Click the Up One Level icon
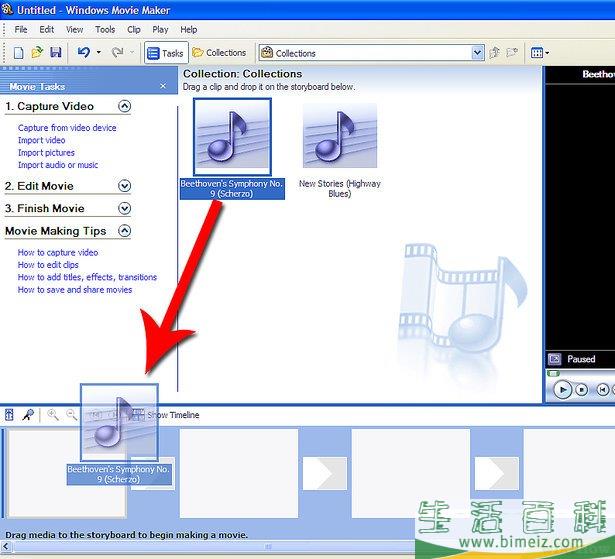The width and height of the screenshot is (615, 559). pos(495,52)
